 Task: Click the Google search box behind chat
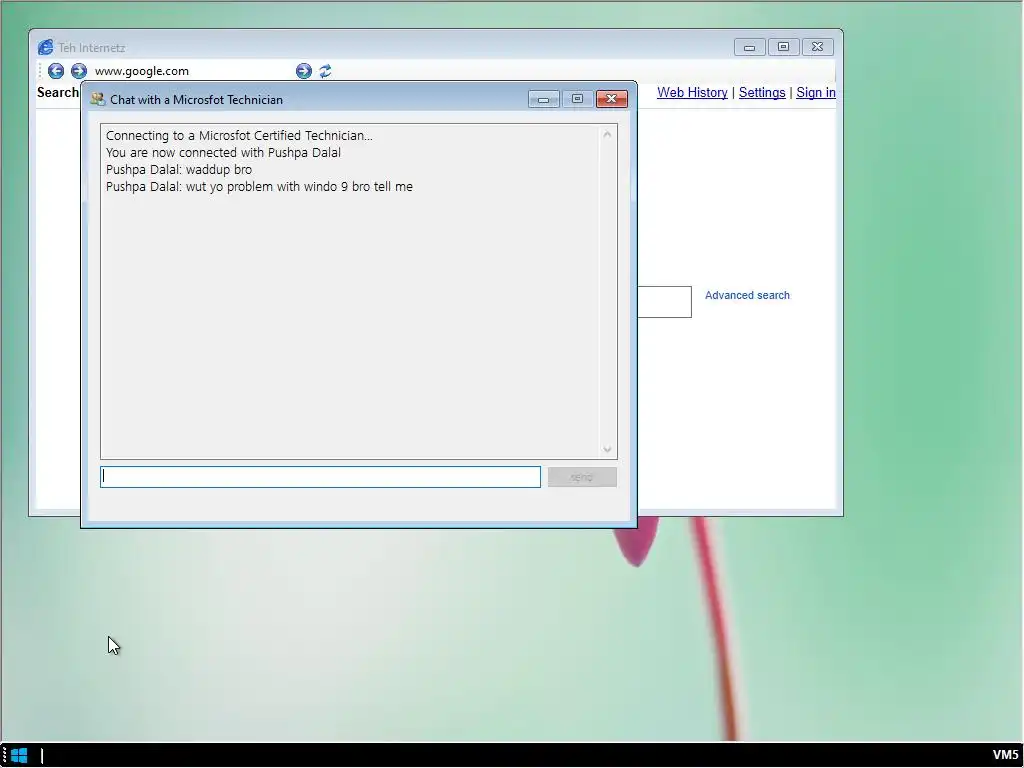664,302
